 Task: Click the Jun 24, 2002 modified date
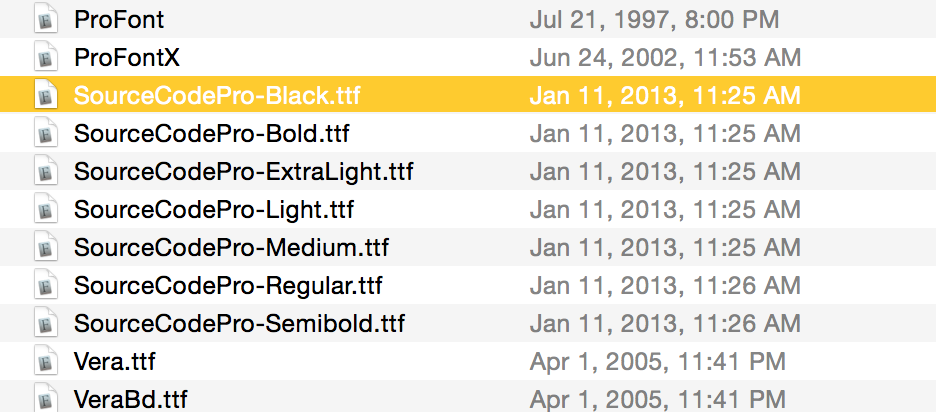665,58
